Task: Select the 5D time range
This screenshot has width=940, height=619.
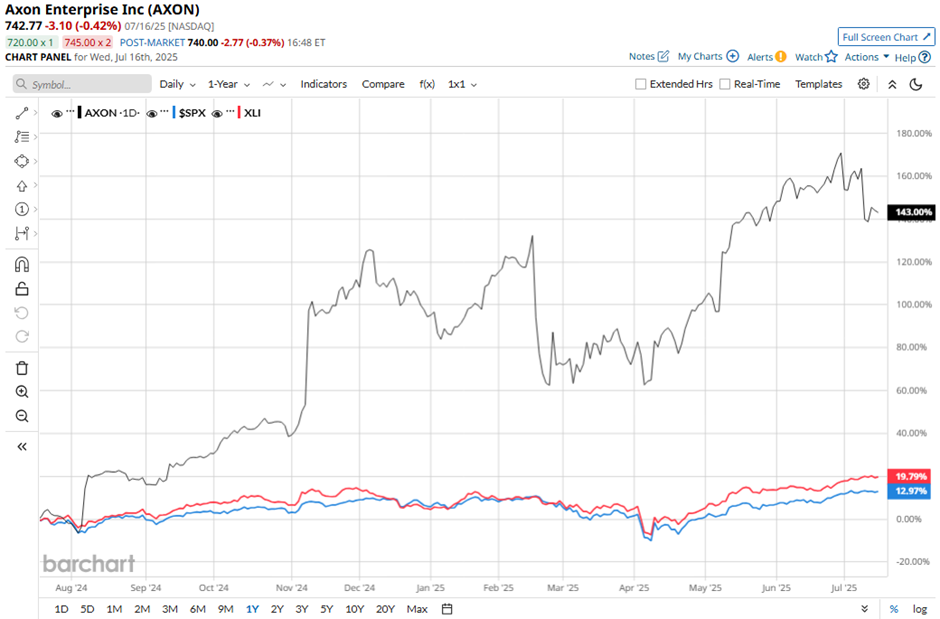Action: 88,609
